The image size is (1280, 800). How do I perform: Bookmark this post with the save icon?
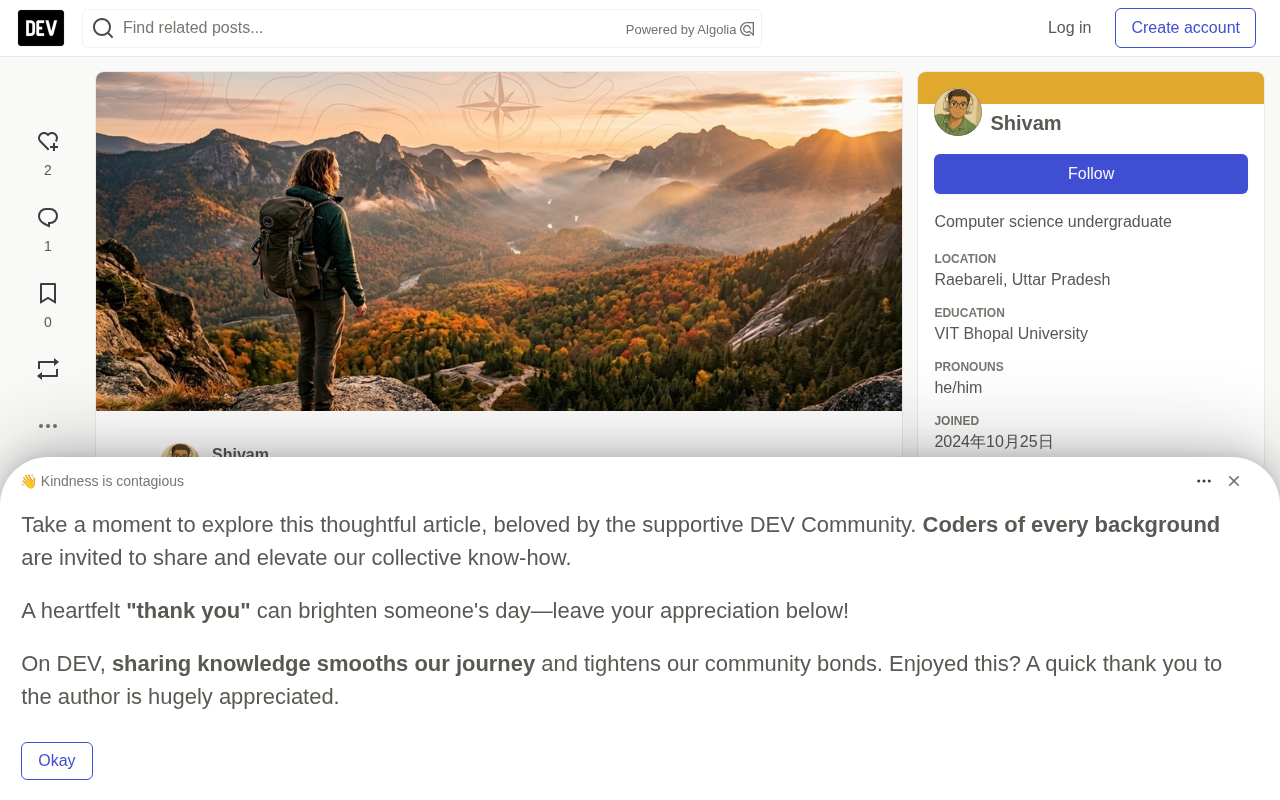coord(48,294)
